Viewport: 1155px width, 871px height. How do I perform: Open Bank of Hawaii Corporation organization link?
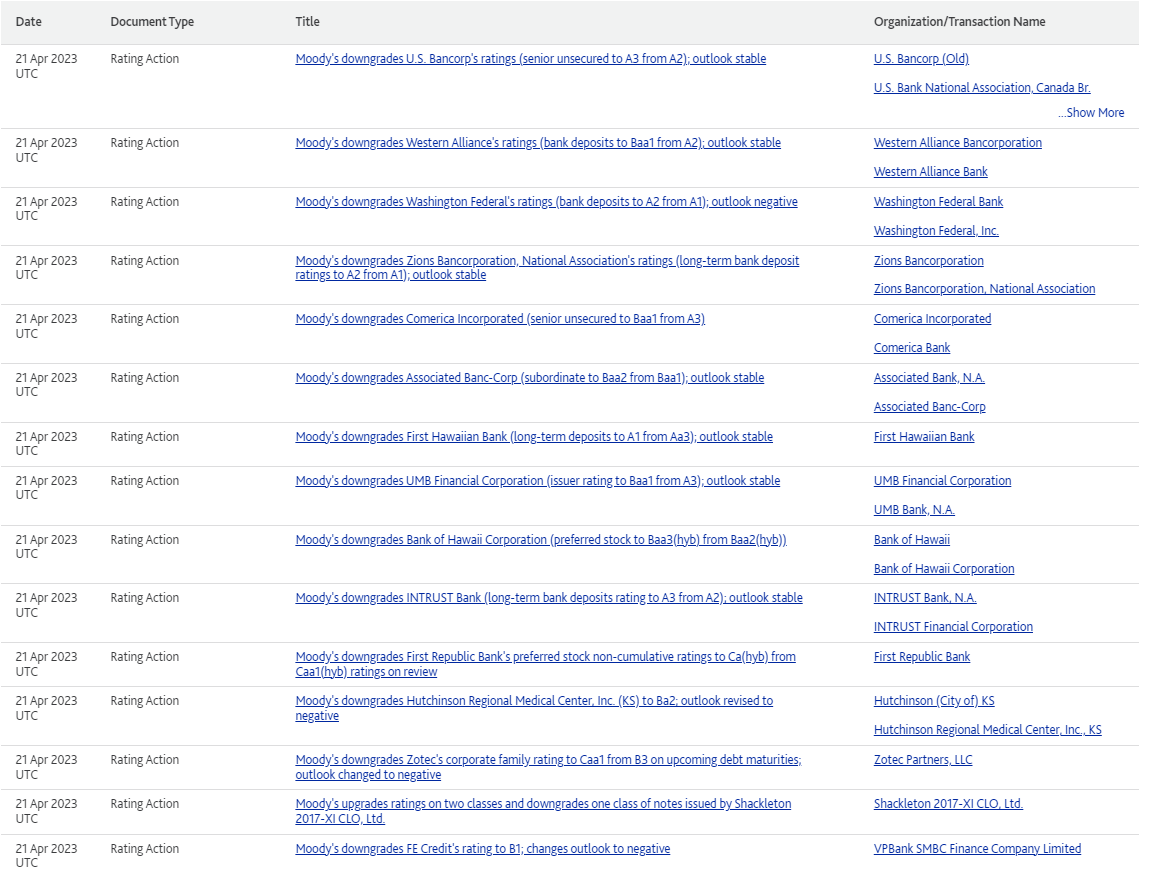click(944, 569)
